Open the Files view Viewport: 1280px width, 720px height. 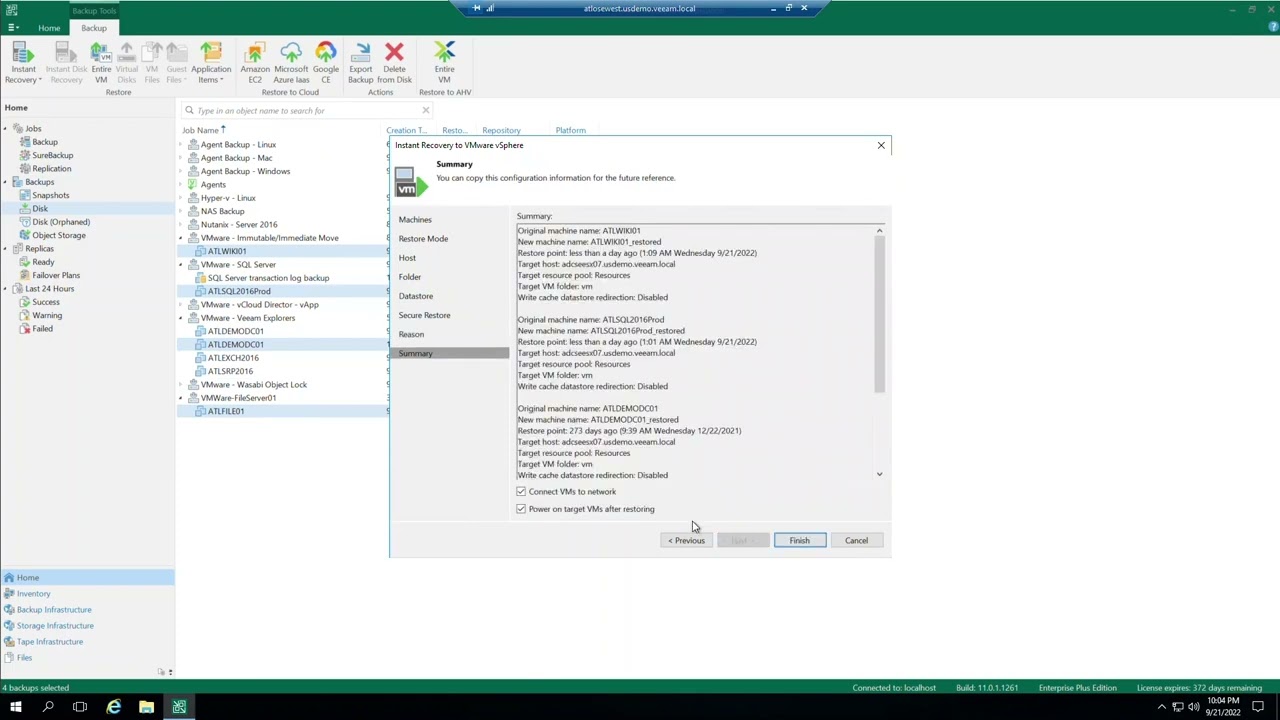pos(24,657)
